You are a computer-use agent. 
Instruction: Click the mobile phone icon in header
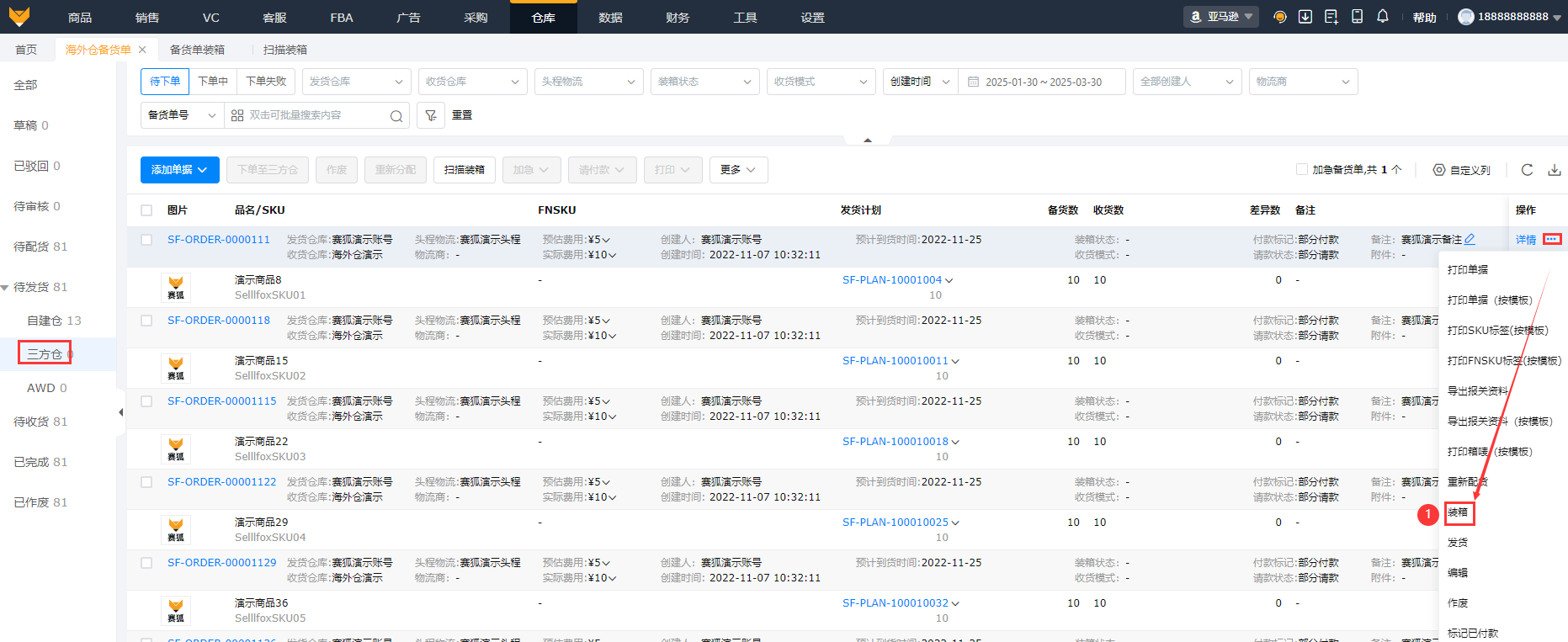coord(1357,17)
